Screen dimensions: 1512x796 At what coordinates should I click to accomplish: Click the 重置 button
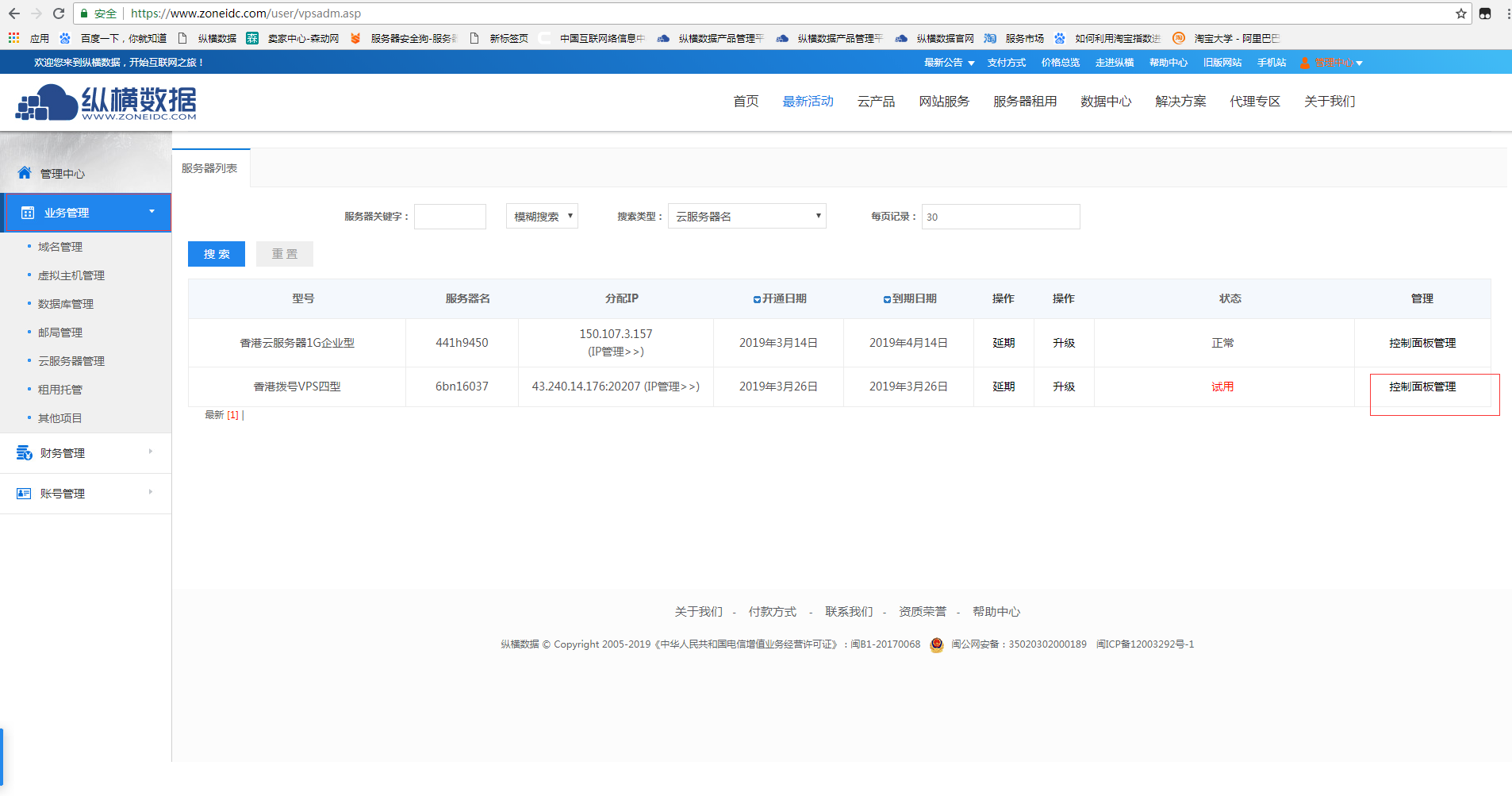[x=285, y=254]
